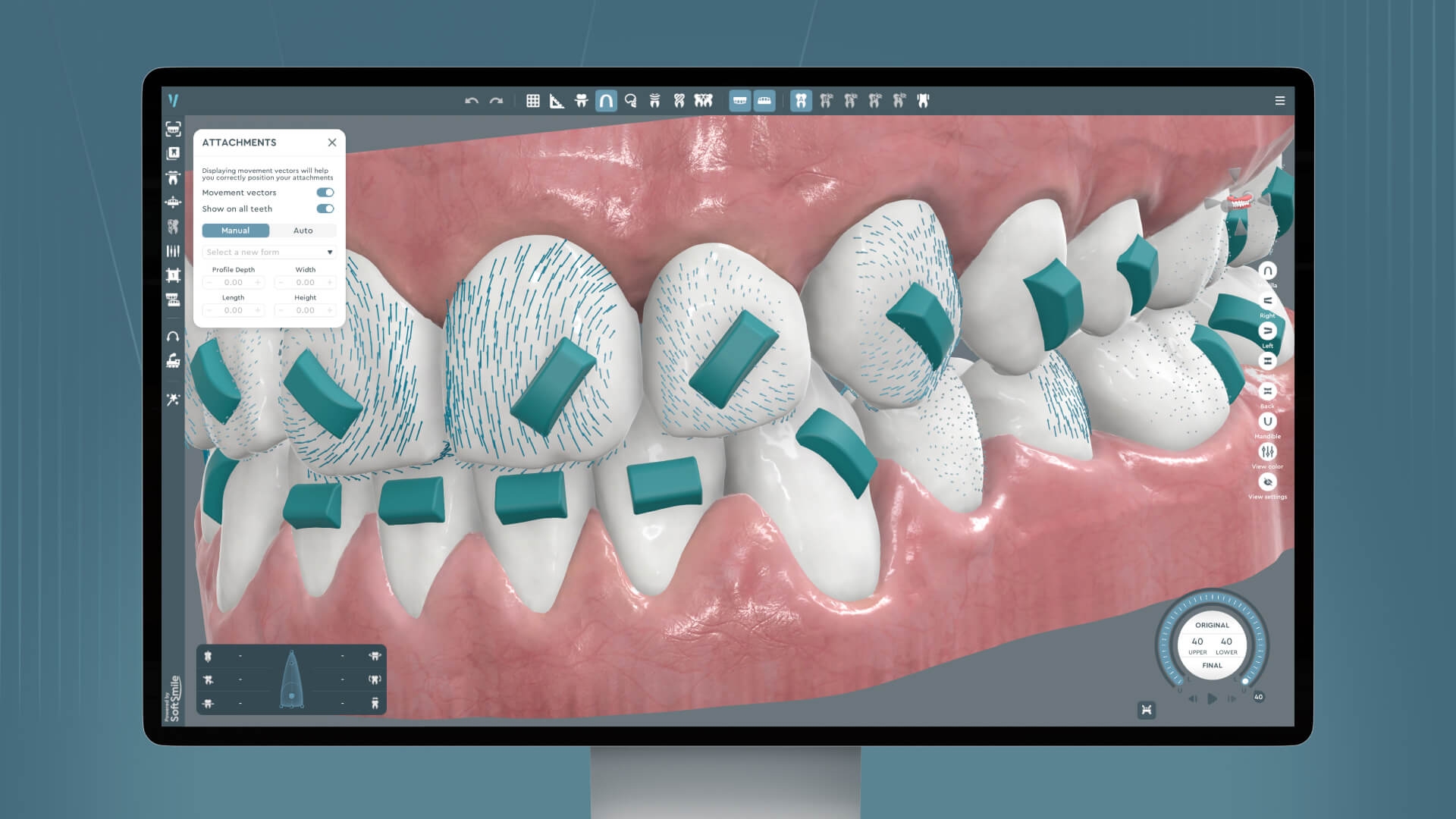
Task: Click the Width value field
Action: click(305, 282)
